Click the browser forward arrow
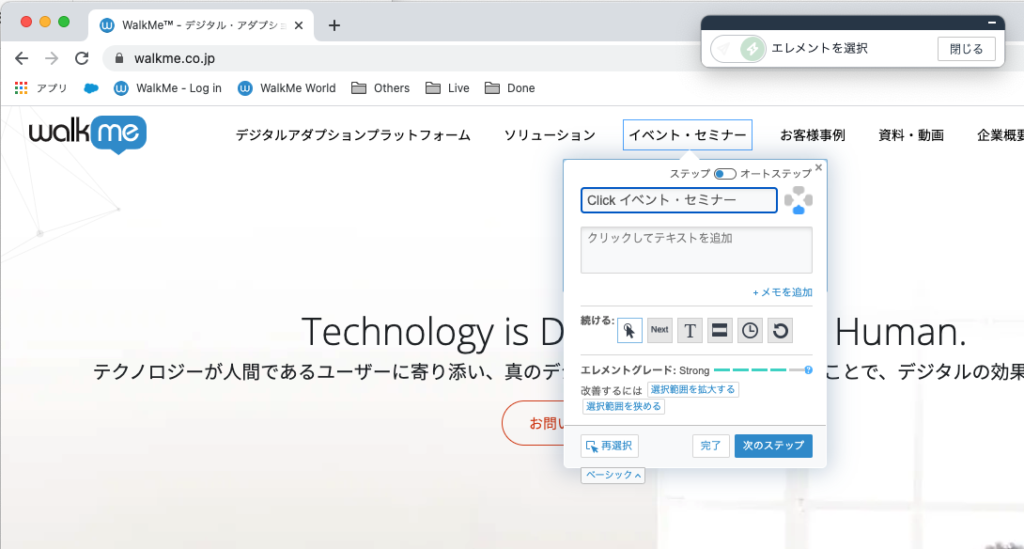 (x=52, y=58)
